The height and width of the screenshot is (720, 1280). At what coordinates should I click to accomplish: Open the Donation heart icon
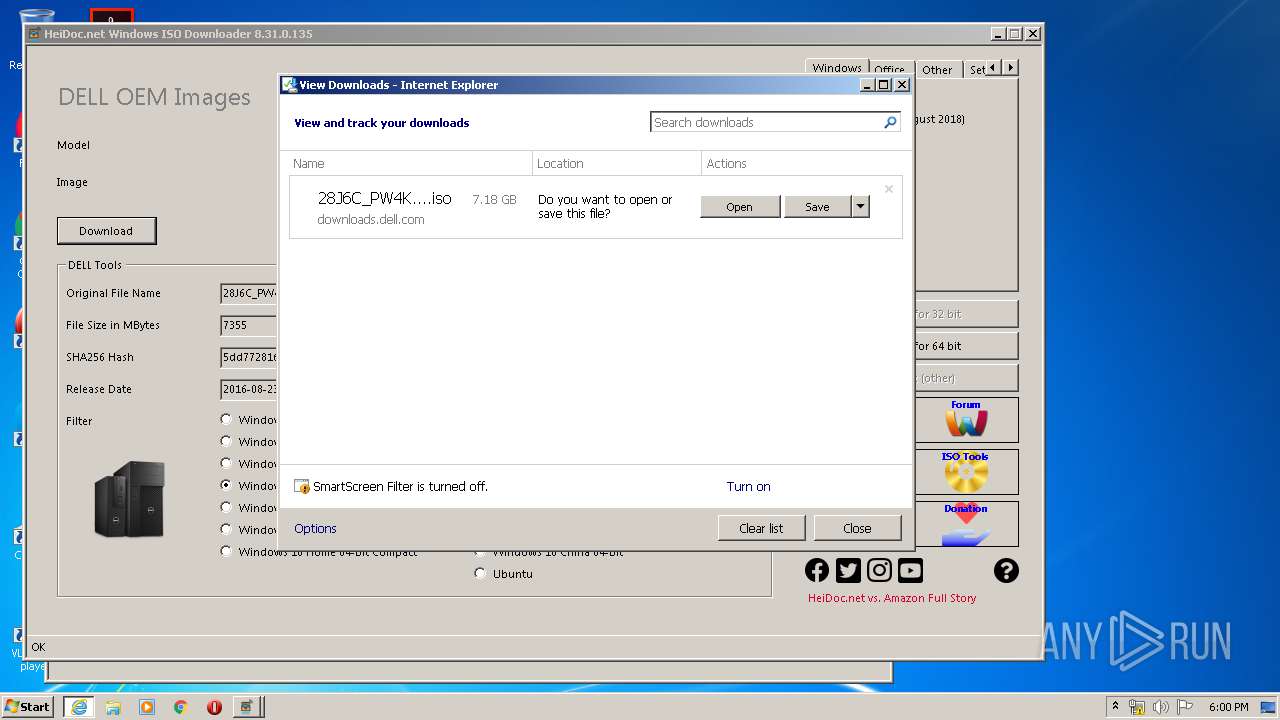click(966, 524)
